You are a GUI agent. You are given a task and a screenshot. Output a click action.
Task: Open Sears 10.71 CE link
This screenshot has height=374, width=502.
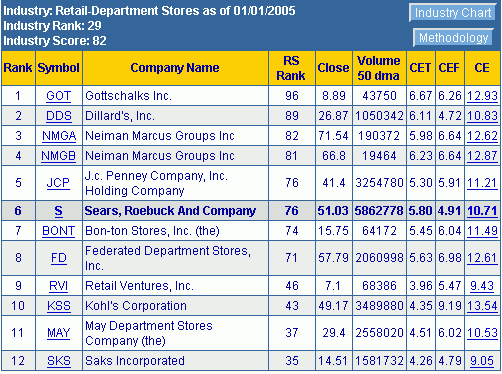click(482, 211)
